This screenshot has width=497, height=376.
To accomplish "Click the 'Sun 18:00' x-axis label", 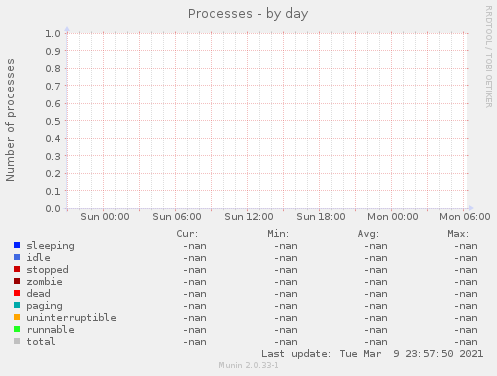I will click(x=321, y=217).
